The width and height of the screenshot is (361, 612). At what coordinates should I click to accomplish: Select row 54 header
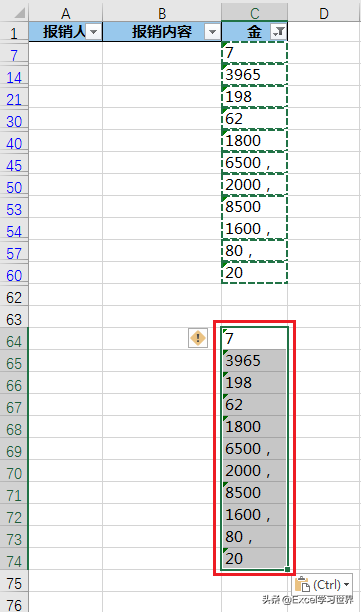[14, 230]
